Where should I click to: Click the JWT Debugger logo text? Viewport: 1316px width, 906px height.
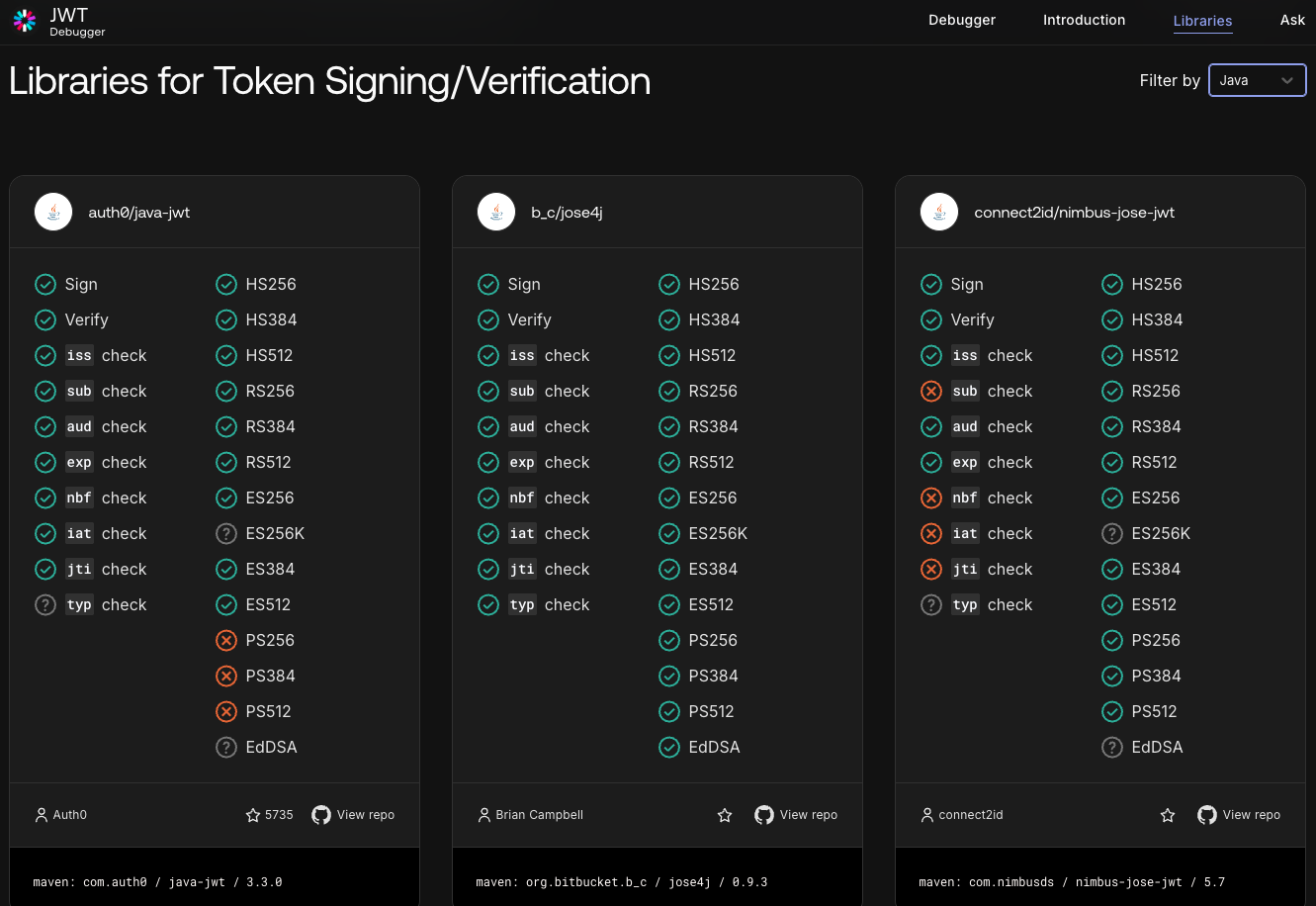click(x=77, y=22)
